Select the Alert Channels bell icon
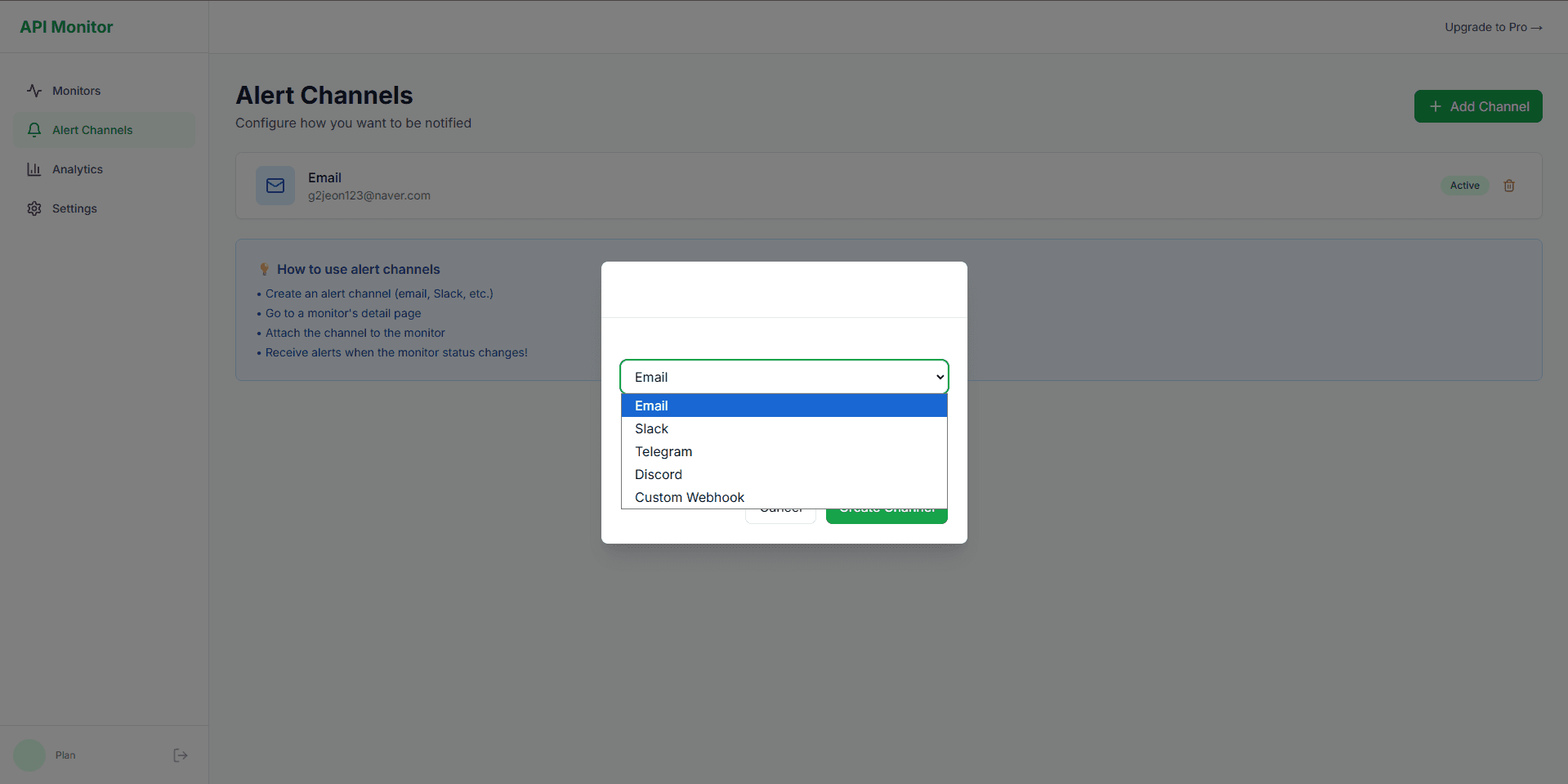 coord(34,129)
